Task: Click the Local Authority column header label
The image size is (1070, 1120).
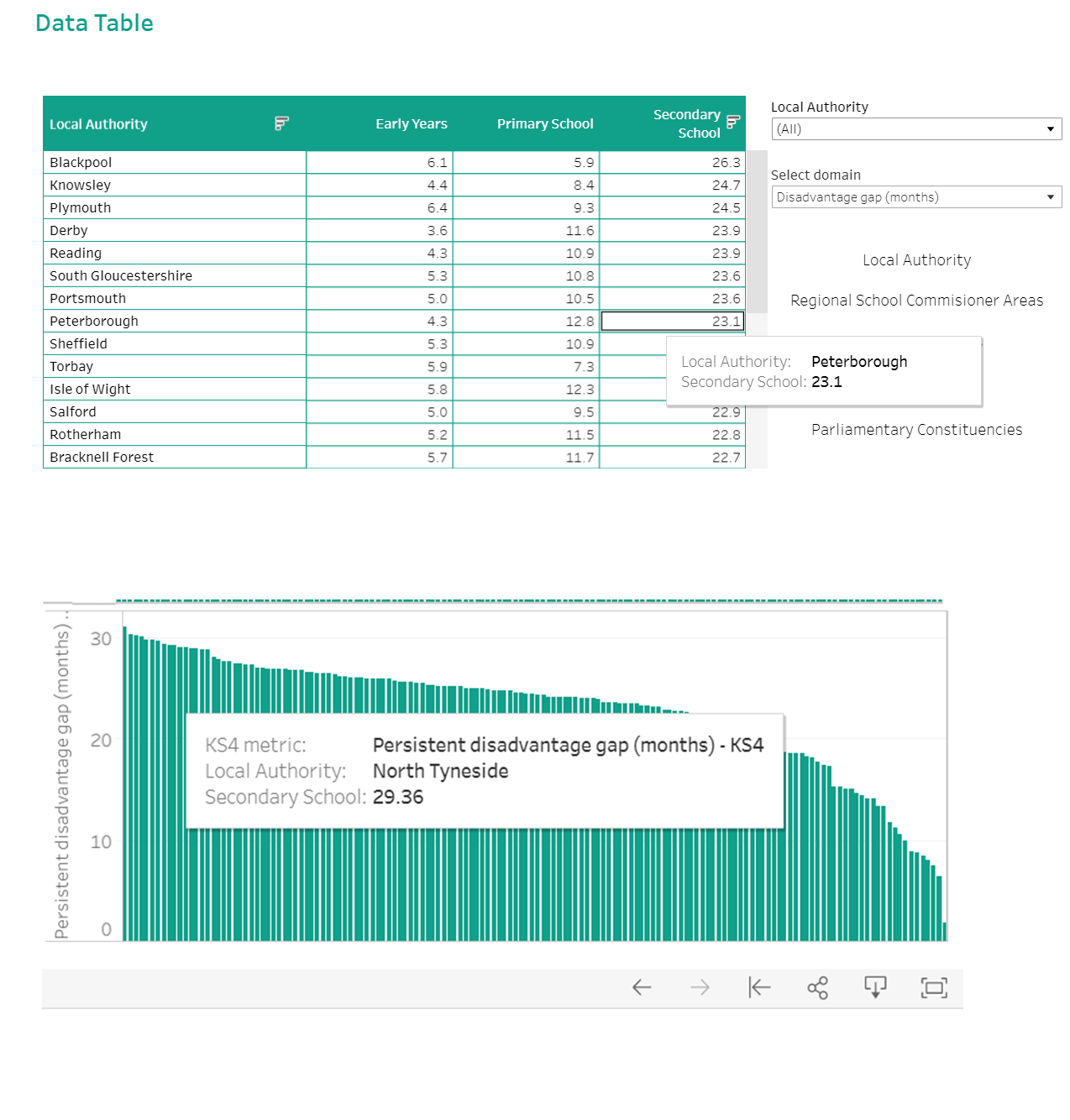Action: (x=98, y=124)
